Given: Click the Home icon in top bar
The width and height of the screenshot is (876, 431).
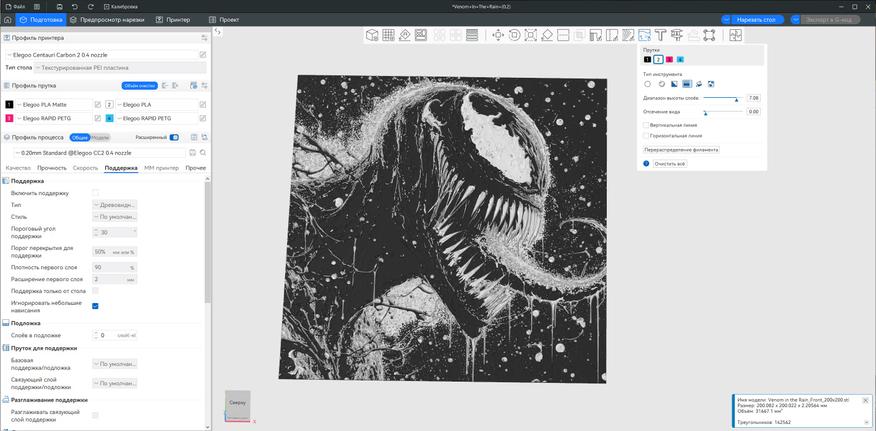Looking at the screenshot, I should [8, 20].
